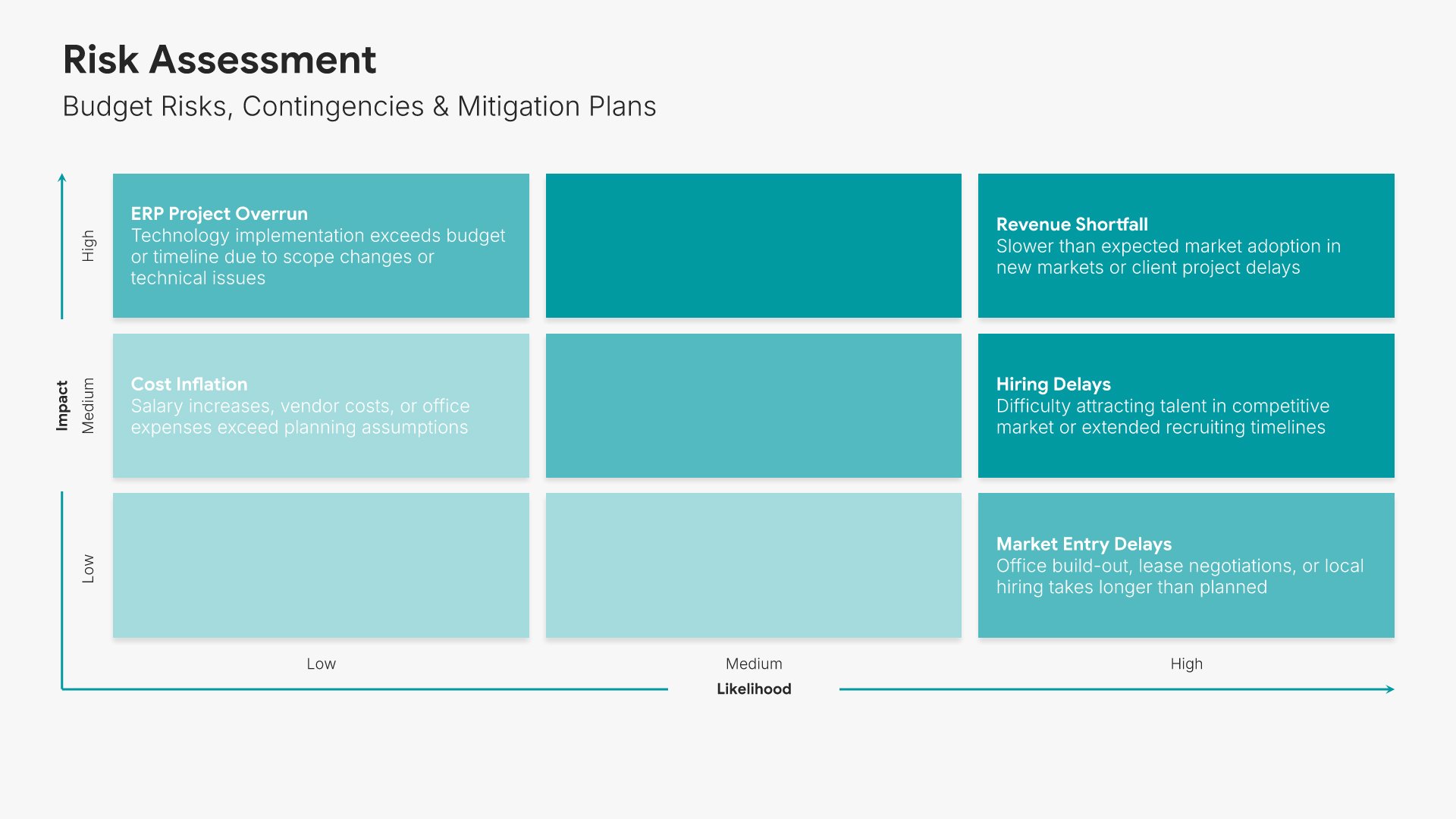Select empty low-impact low-likelihood cell
The image size is (1456, 819).
(321, 565)
